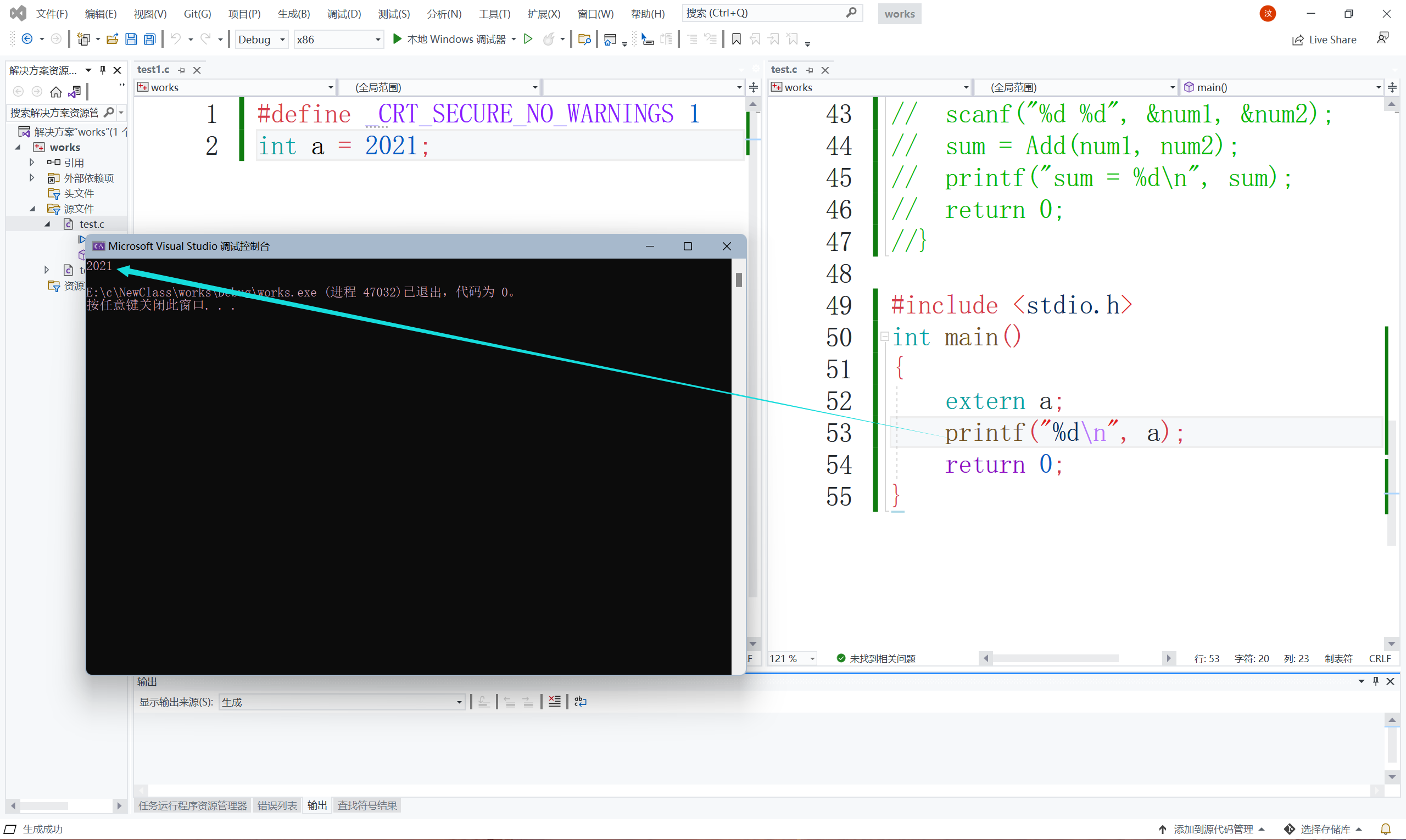Click the Find in Files icon
Viewport: 1406px width, 840px height.
(584, 39)
